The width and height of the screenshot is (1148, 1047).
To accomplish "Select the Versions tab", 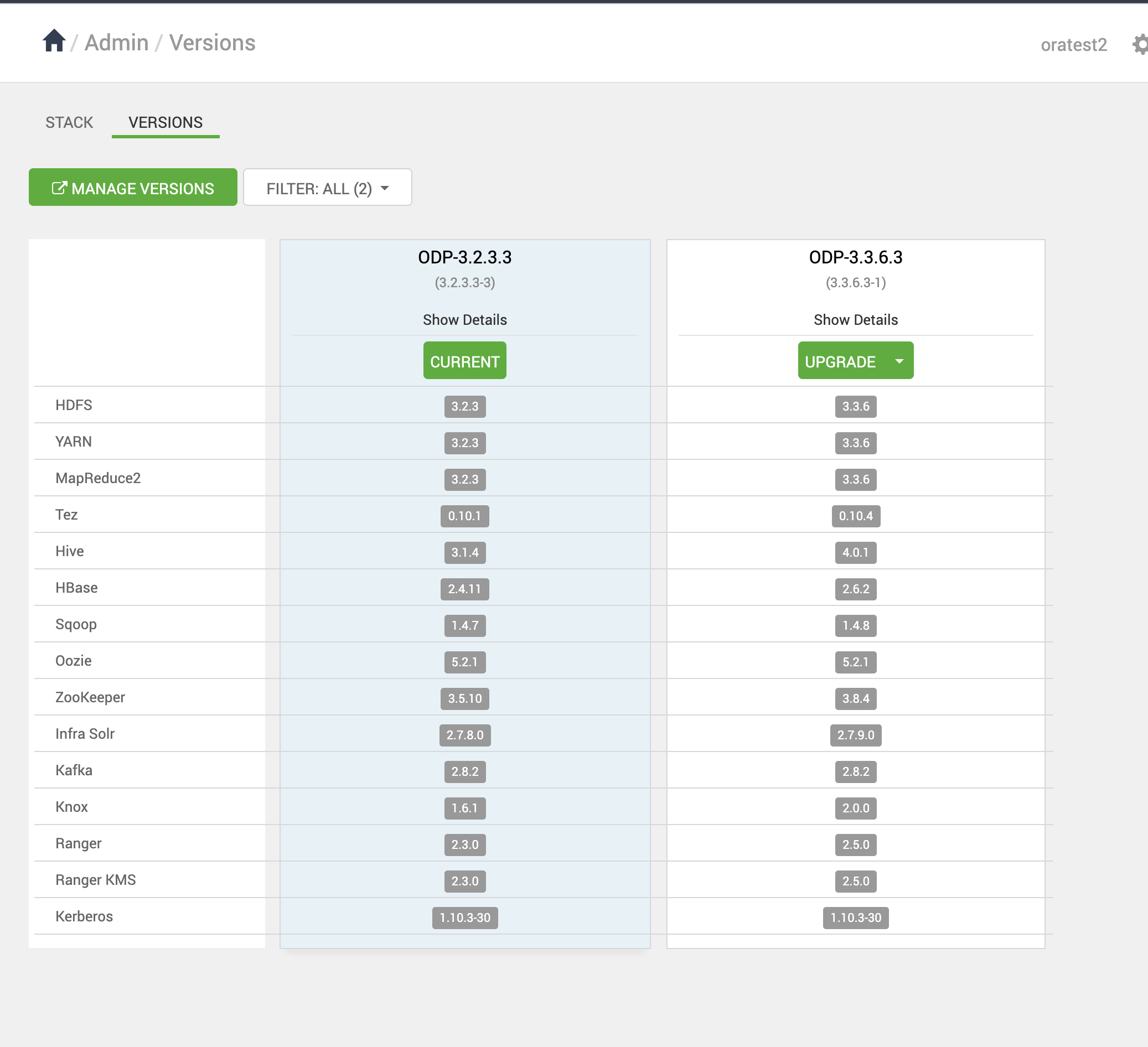I will tap(165, 122).
